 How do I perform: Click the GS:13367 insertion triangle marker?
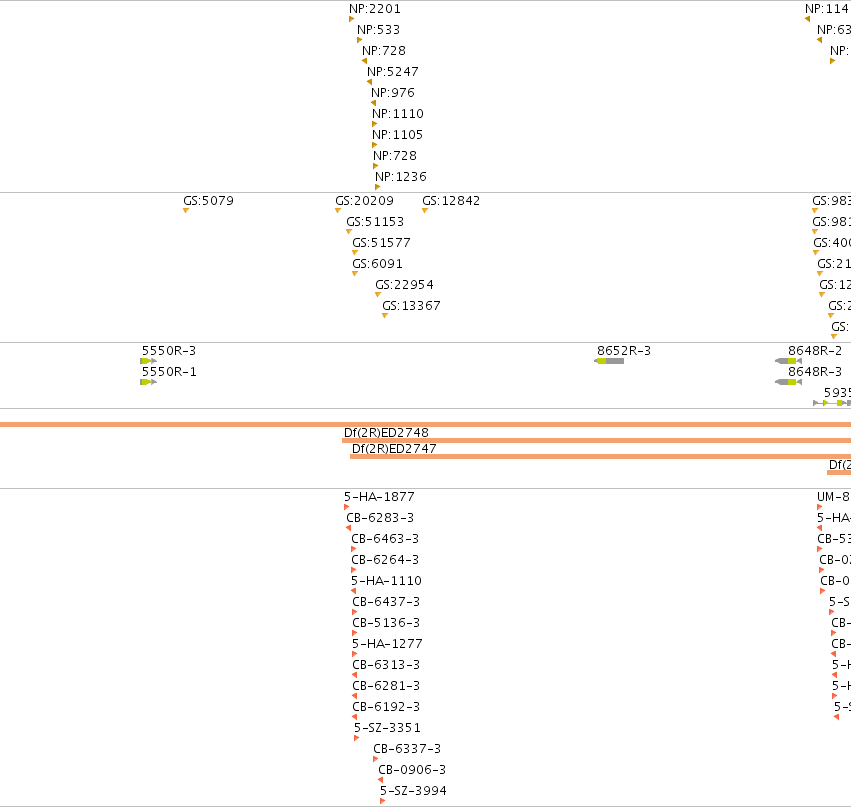coord(385,316)
